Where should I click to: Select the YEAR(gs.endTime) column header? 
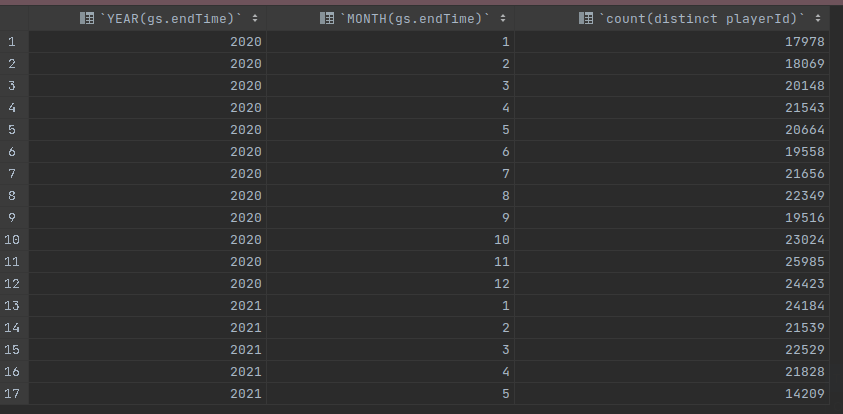(x=147, y=18)
